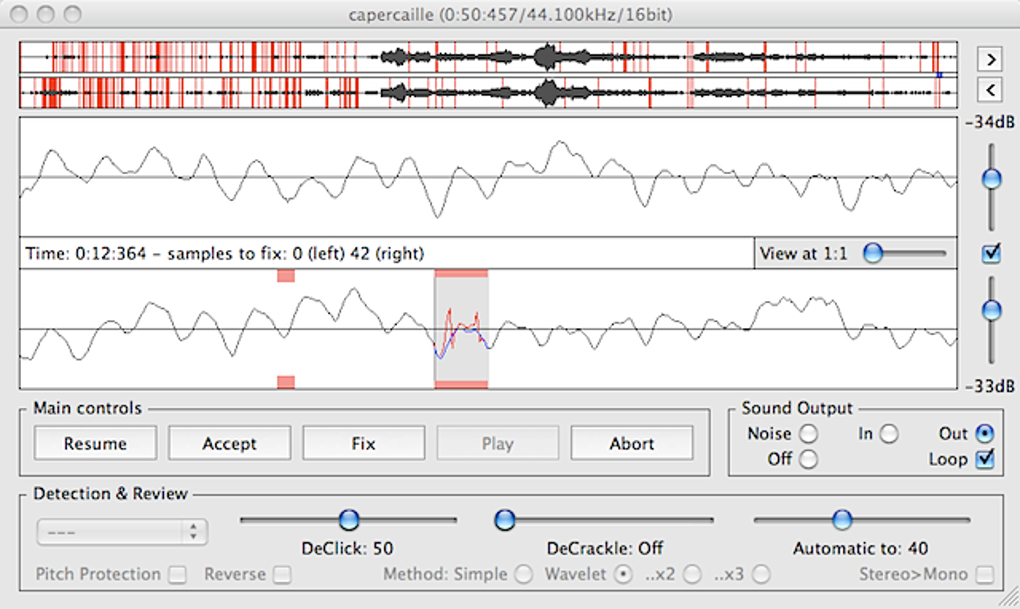Image resolution: width=1020 pixels, height=609 pixels.
Task: Select Out sound output radio
Action: click(984, 434)
